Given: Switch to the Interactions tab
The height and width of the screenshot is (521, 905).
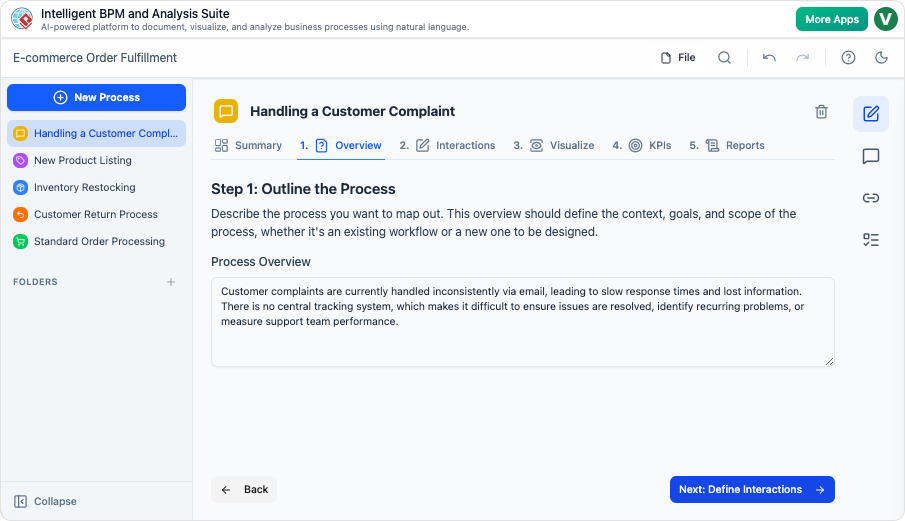Looking at the screenshot, I should pos(447,145).
